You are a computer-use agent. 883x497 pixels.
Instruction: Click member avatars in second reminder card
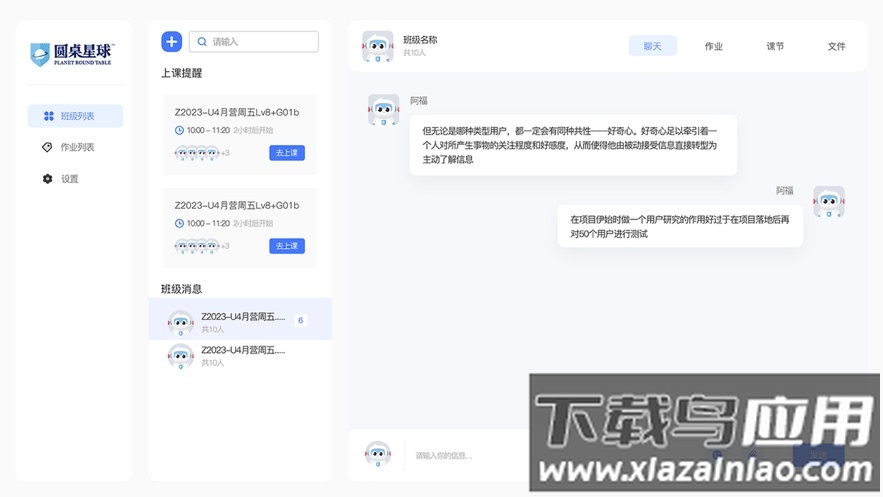197,246
